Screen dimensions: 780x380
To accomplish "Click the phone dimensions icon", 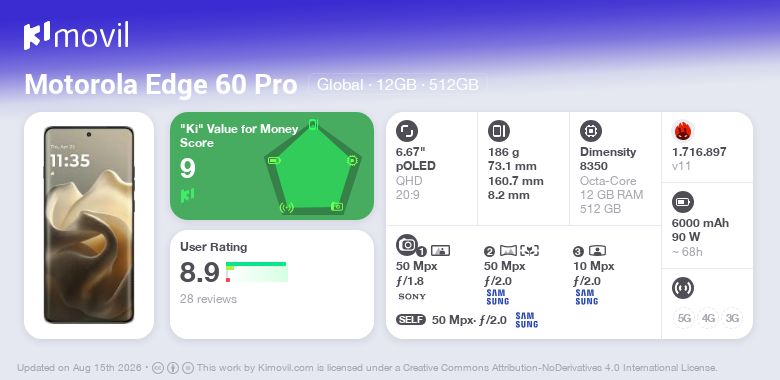I will [x=498, y=131].
